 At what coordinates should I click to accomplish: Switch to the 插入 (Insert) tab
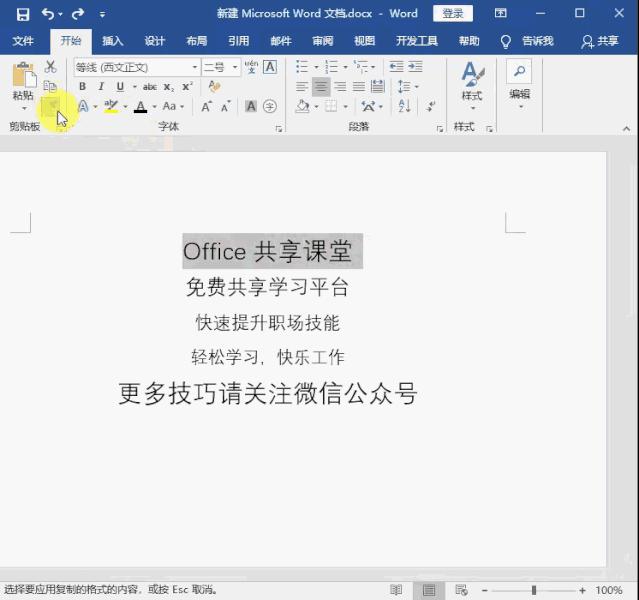tap(112, 41)
